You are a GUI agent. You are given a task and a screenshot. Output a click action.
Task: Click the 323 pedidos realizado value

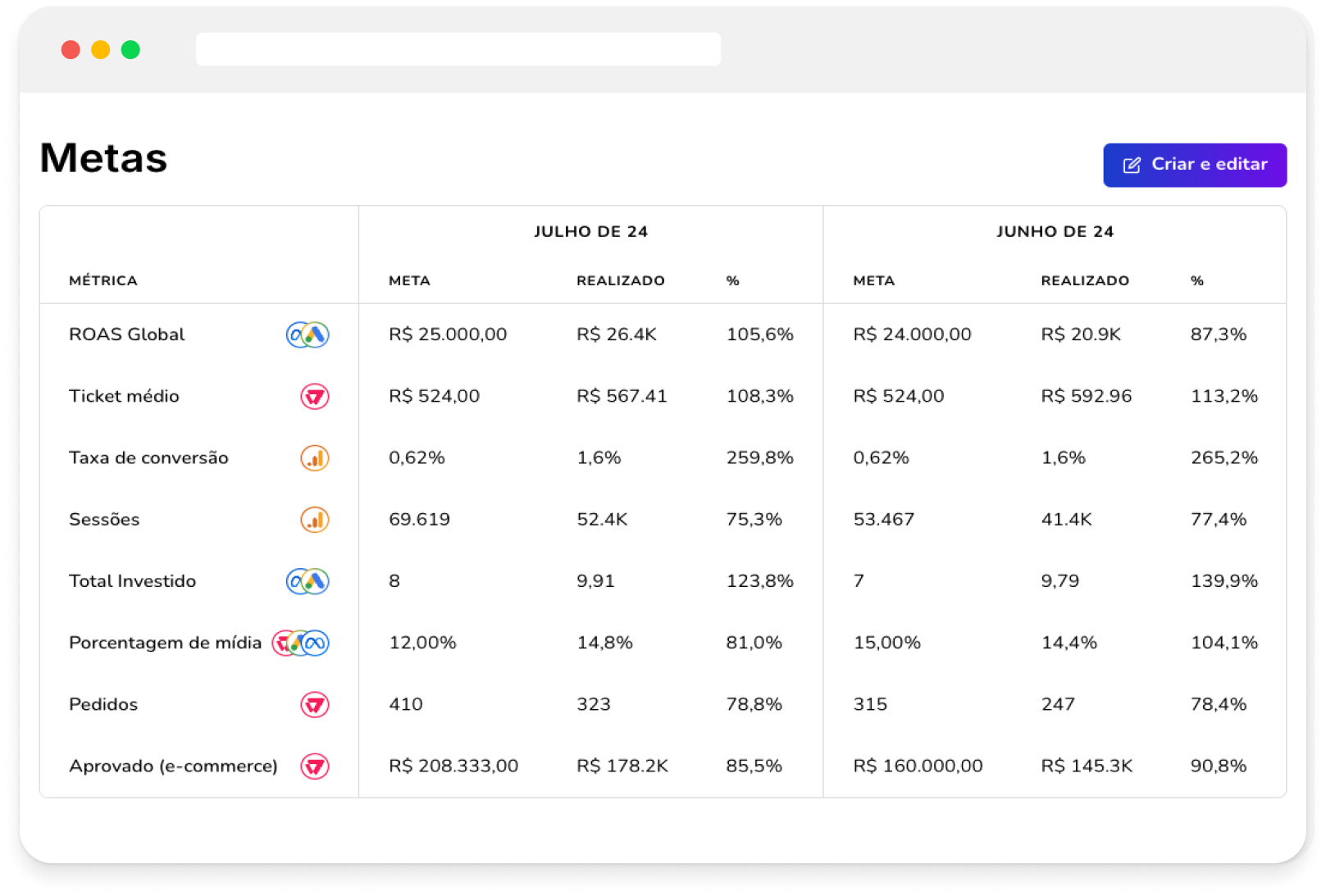594,704
